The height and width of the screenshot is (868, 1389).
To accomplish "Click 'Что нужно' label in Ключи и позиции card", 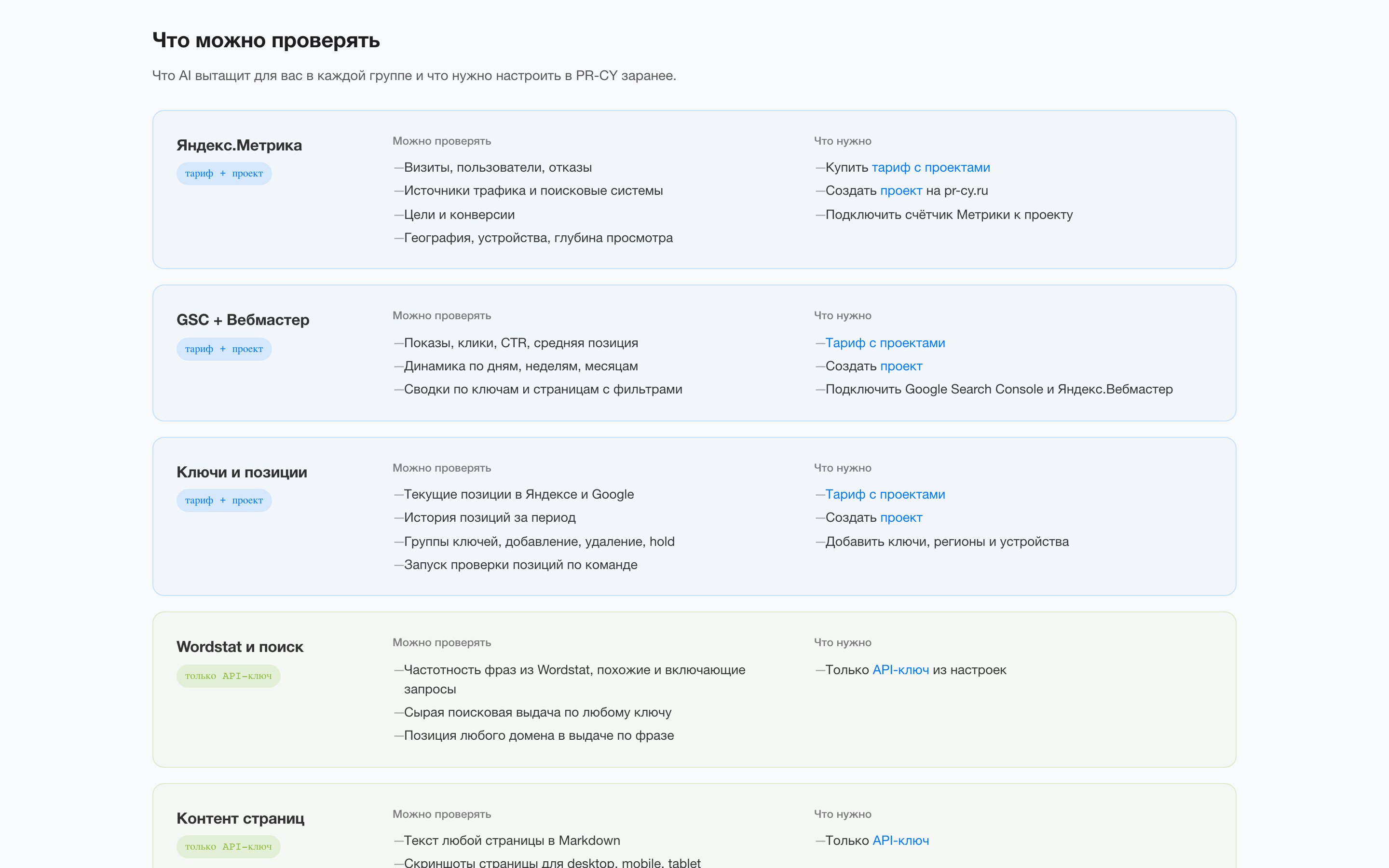I will coord(843,468).
